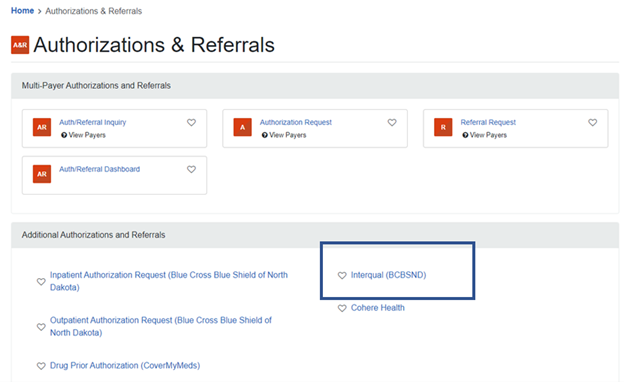The width and height of the screenshot is (624, 382).
Task: Favorite Outpatient Authorization Request heart icon
Action: click(41, 327)
